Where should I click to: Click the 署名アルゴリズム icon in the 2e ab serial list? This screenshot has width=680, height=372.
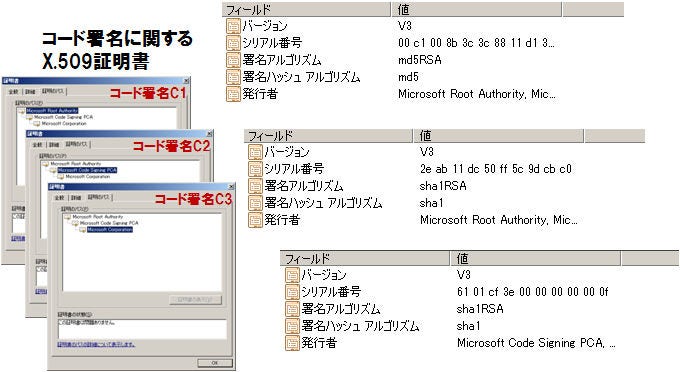pyautogui.click(x=255, y=186)
